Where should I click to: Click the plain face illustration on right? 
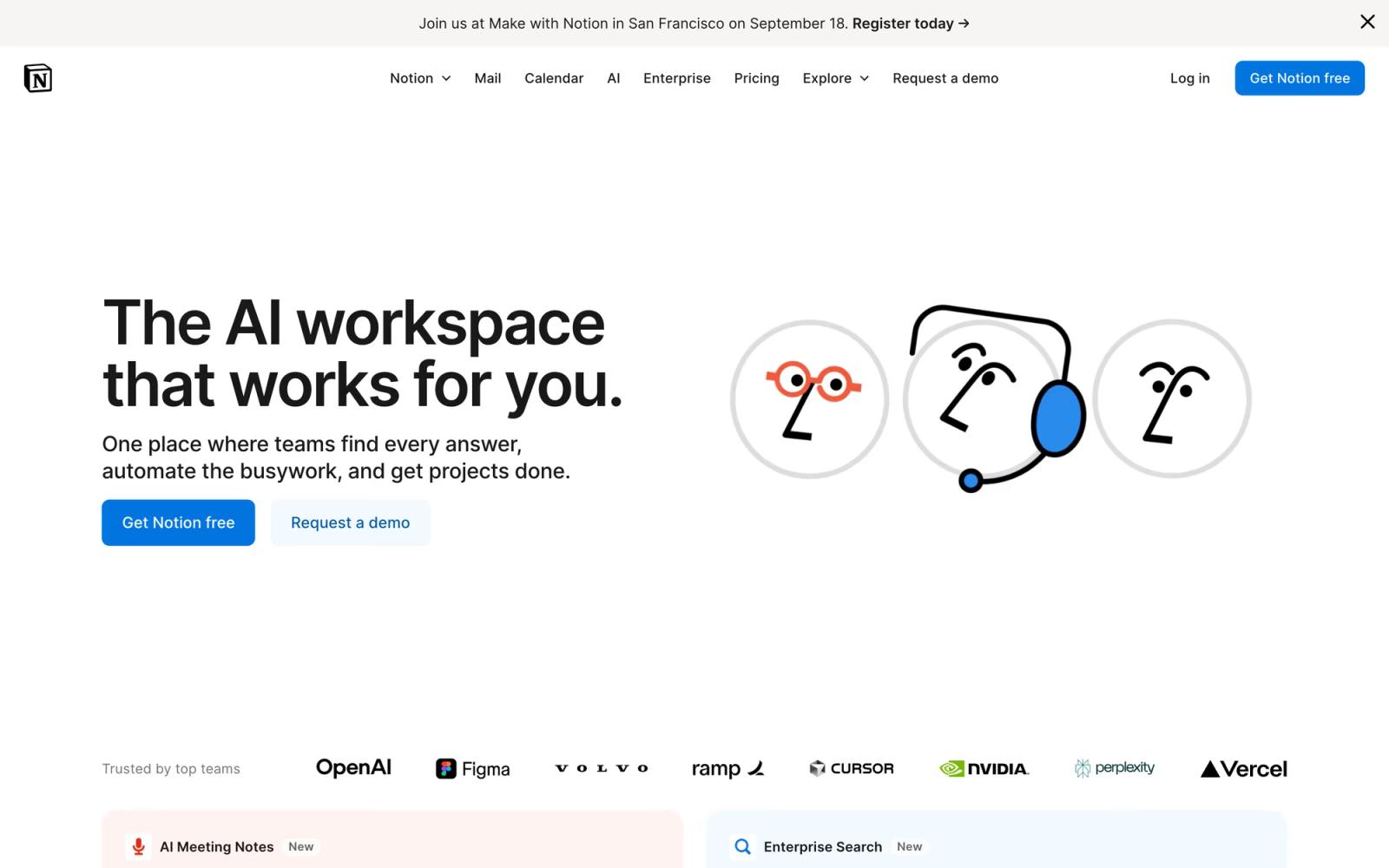pyautogui.click(x=1172, y=398)
